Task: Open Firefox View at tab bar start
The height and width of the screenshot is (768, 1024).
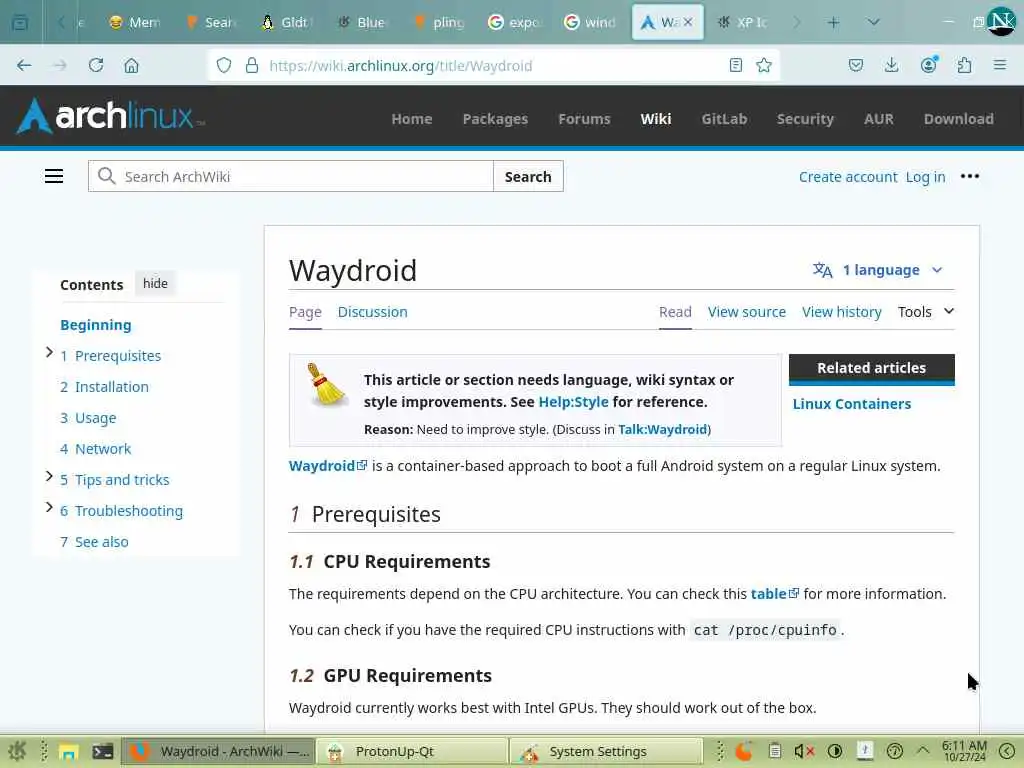Action: click(20, 23)
